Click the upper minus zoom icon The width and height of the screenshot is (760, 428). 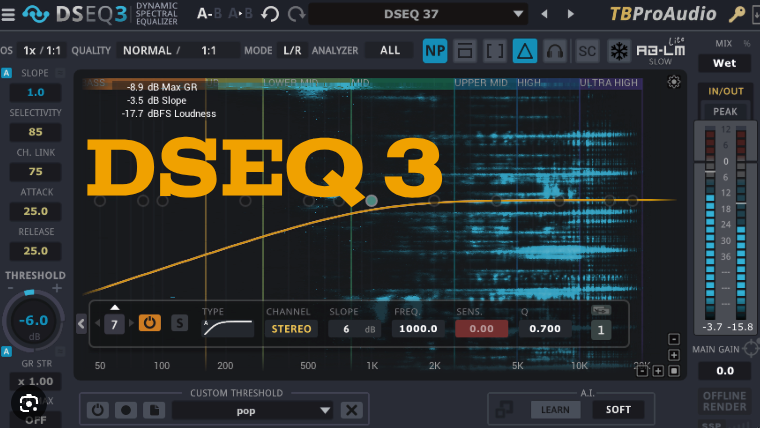click(674, 339)
